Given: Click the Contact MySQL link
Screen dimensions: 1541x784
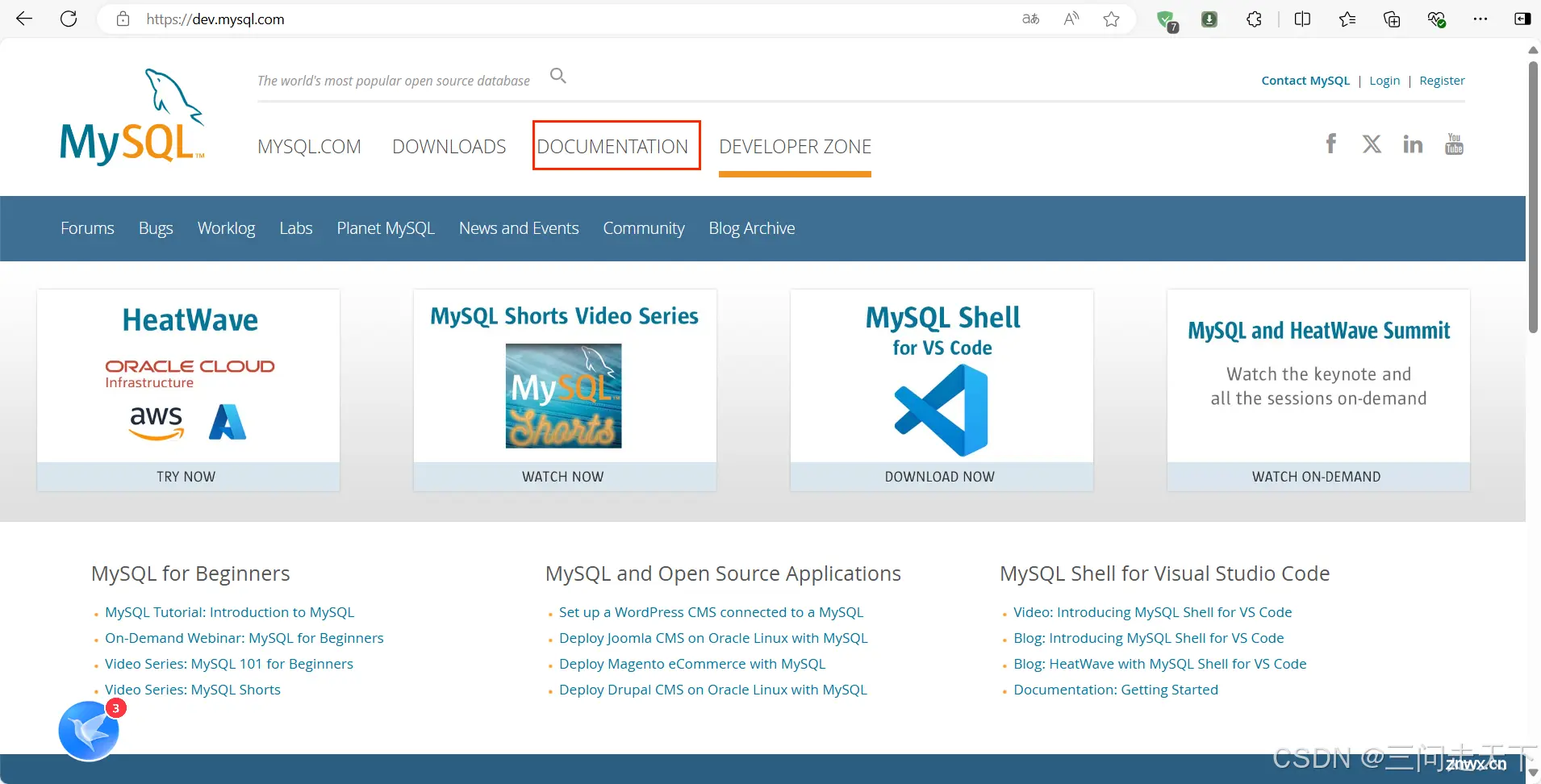Looking at the screenshot, I should [x=1305, y=81].
